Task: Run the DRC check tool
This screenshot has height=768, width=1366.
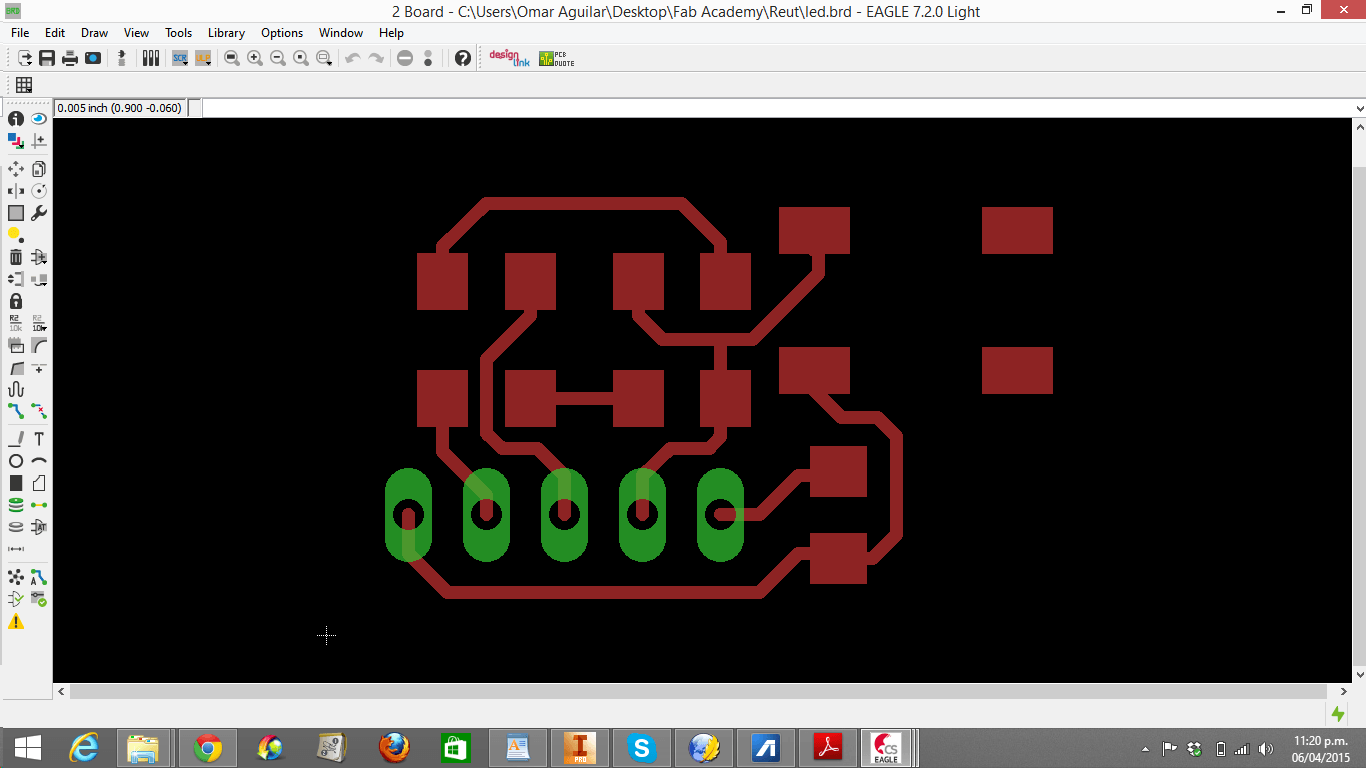Action: coord(39,599)
